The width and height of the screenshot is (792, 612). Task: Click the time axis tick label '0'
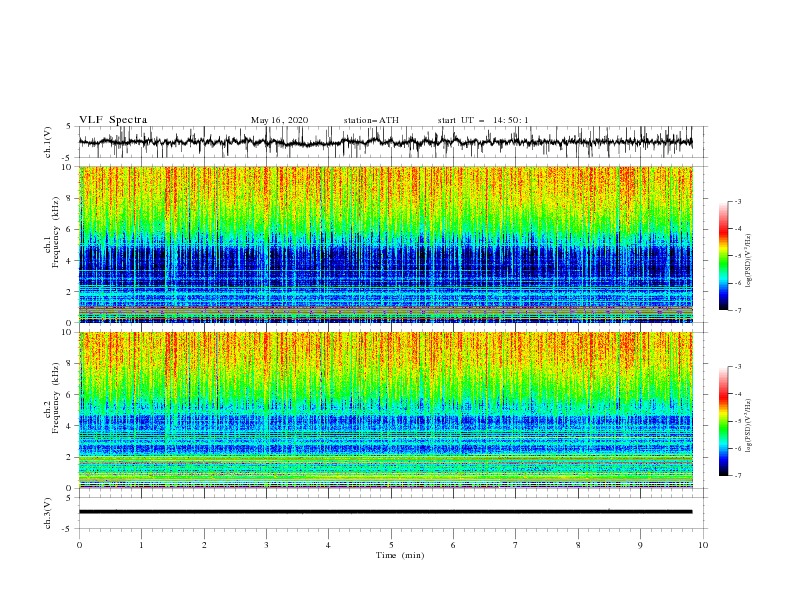tap(79, 545)
